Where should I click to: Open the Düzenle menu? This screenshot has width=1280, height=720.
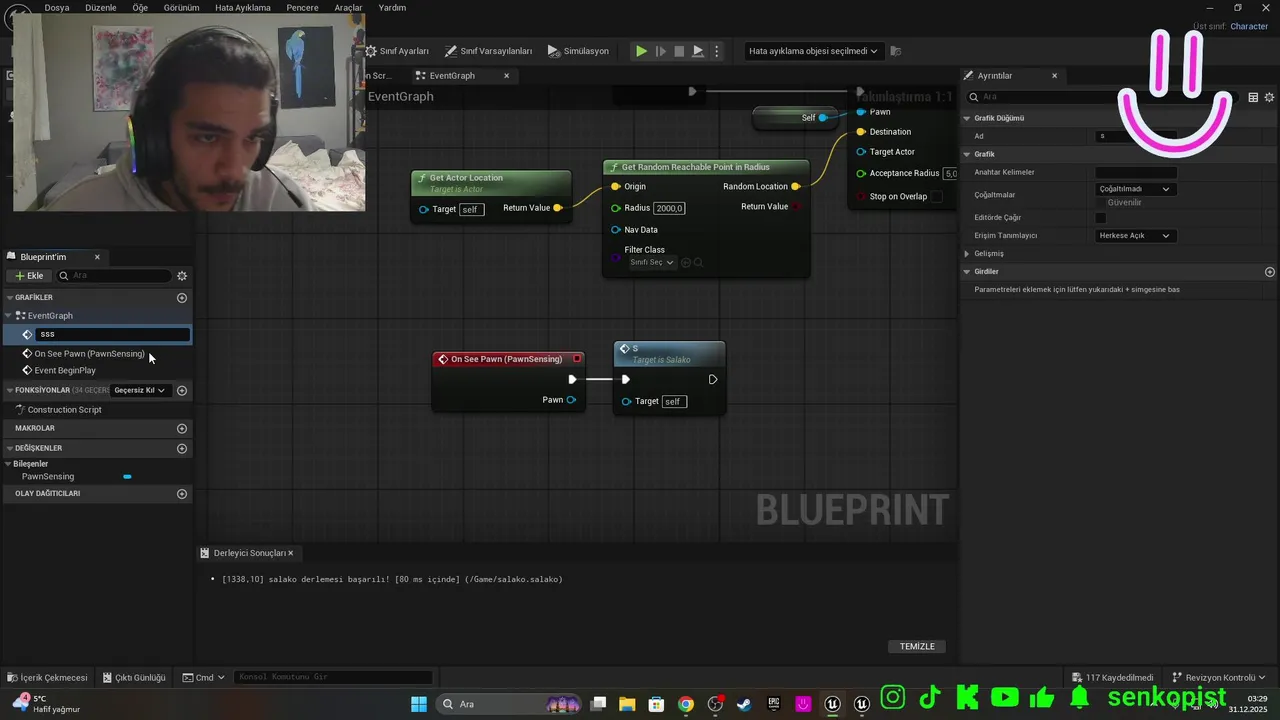click(101, 7)
